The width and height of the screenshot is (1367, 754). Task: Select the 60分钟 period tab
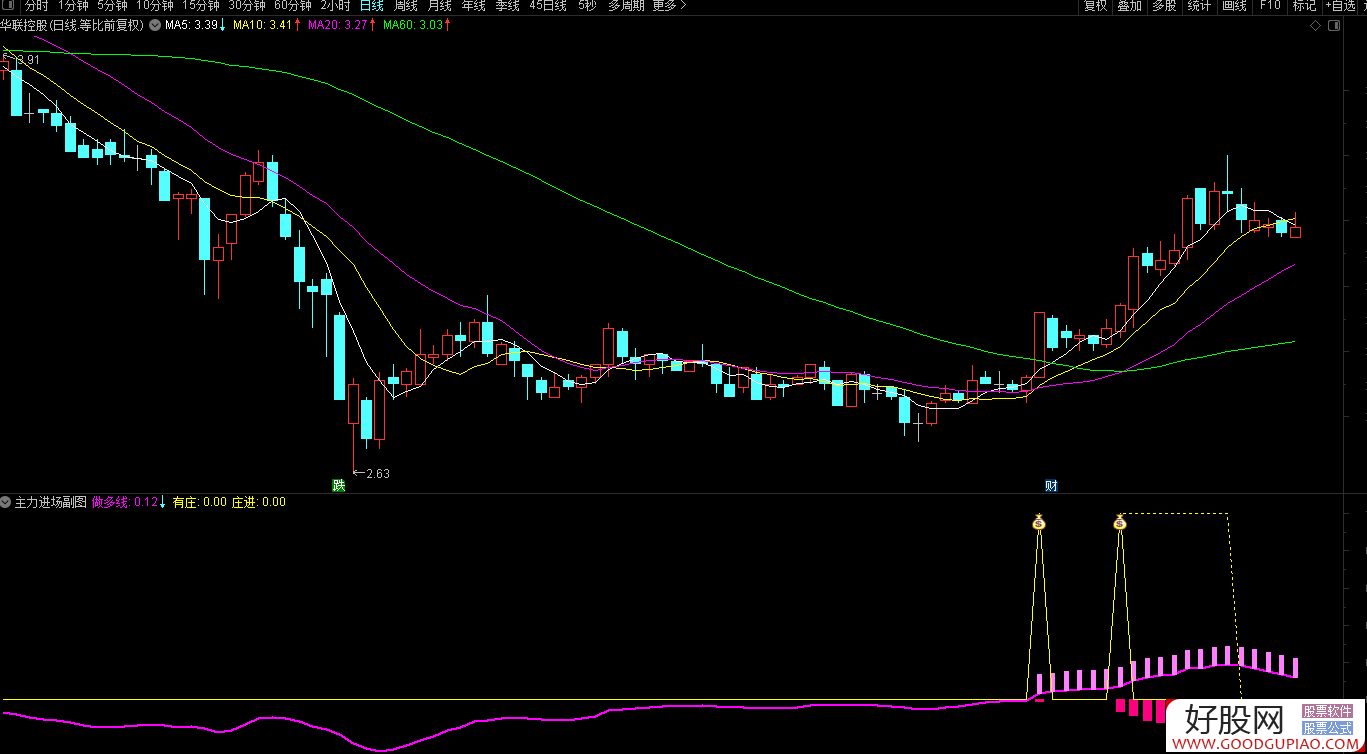tap(293, 6)
